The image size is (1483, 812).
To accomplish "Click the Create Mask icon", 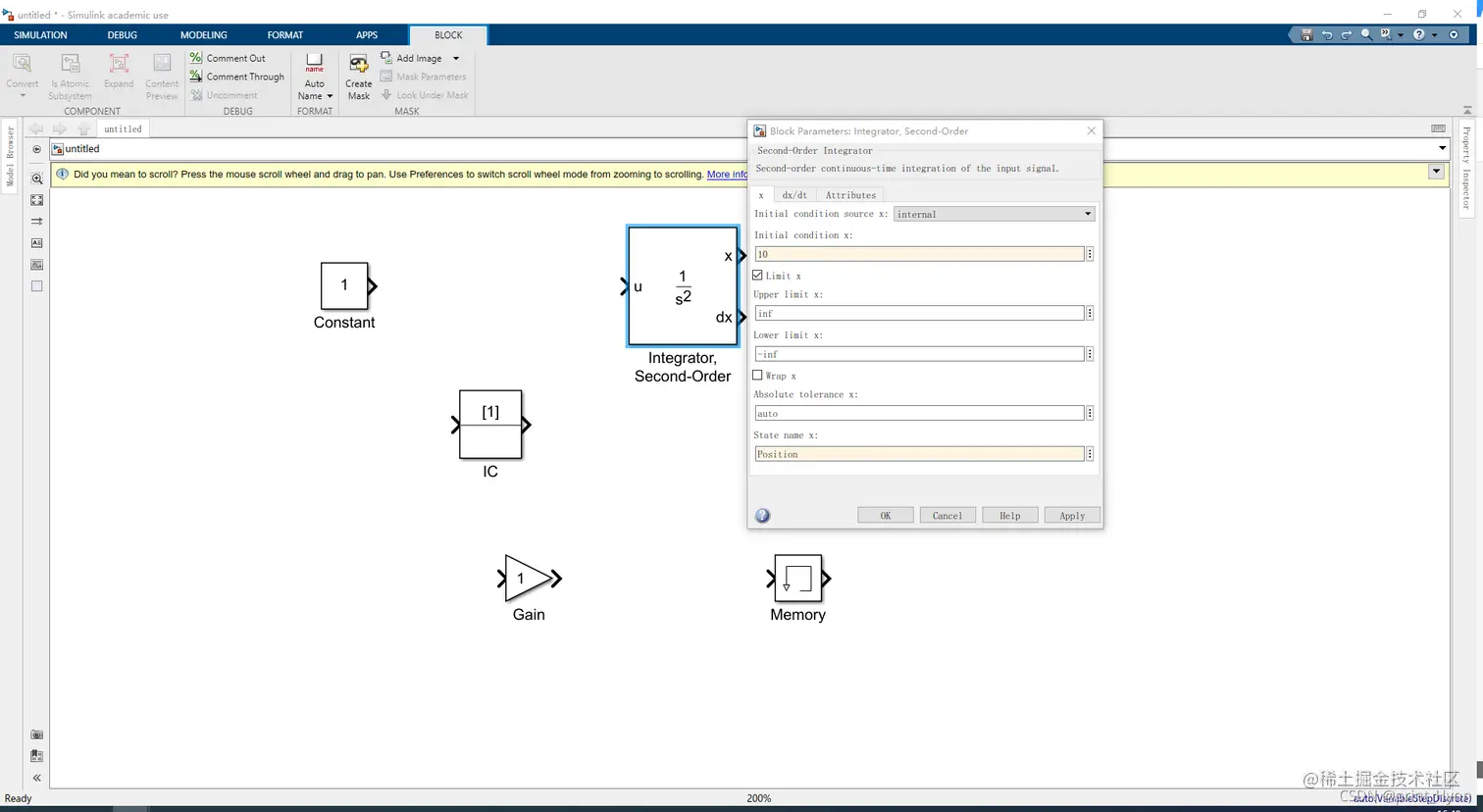I will tap(359, 65).
